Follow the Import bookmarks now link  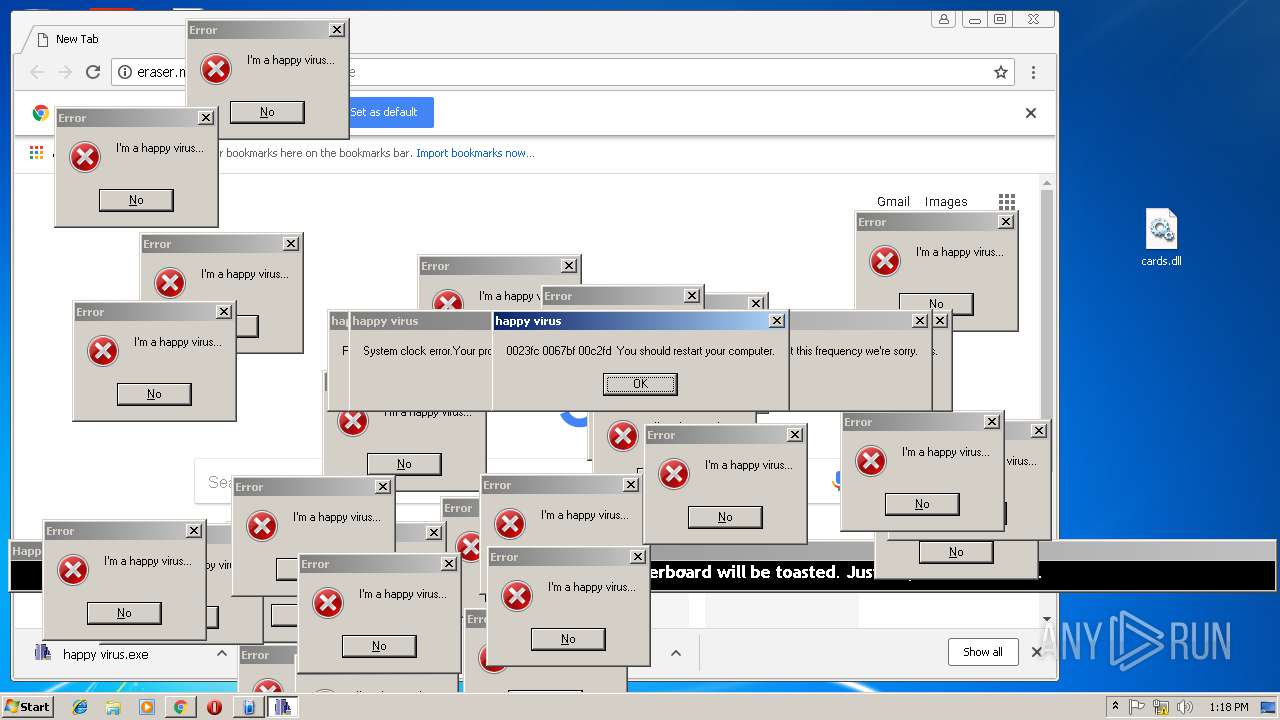475,153
